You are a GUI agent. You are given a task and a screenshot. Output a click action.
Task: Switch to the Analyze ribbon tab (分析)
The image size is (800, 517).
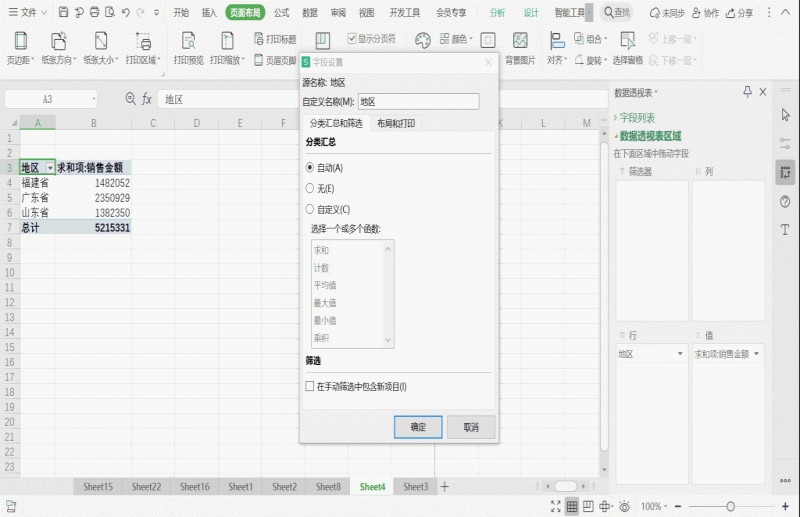pyautogui.click(x=497, y=12)
